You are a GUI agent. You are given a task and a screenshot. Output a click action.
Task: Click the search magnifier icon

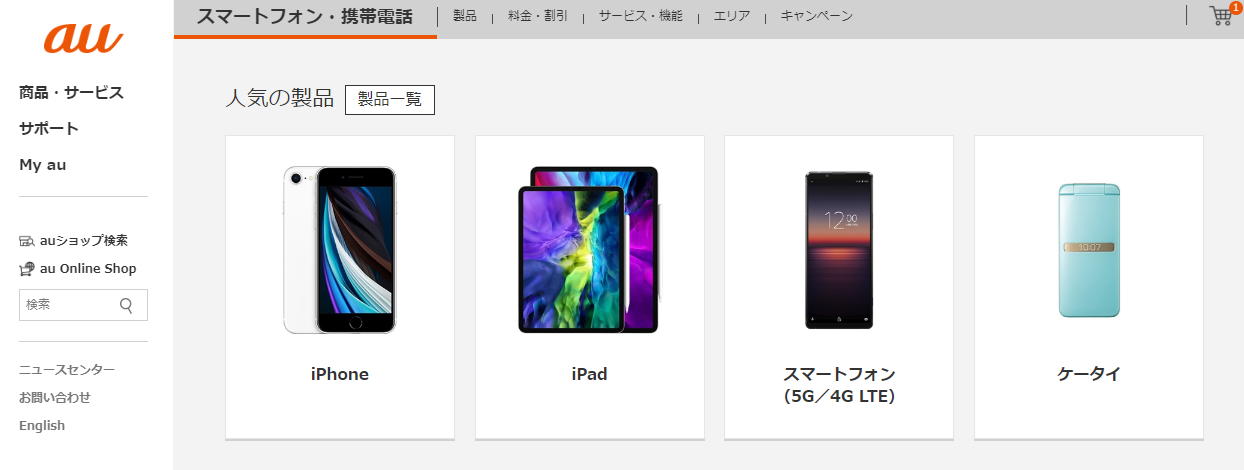[x=126, y=305]
